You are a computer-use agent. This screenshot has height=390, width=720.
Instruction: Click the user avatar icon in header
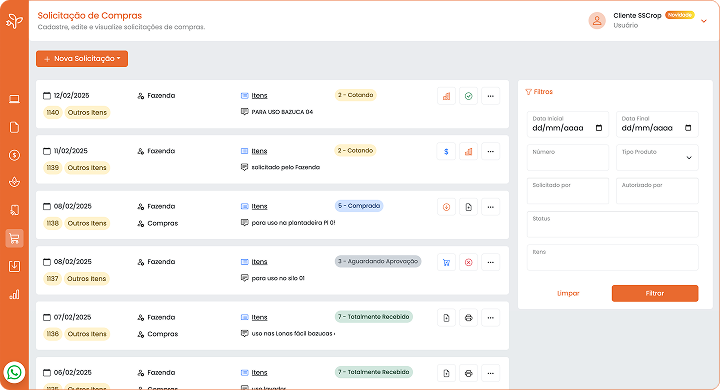(x=597, y=21)
